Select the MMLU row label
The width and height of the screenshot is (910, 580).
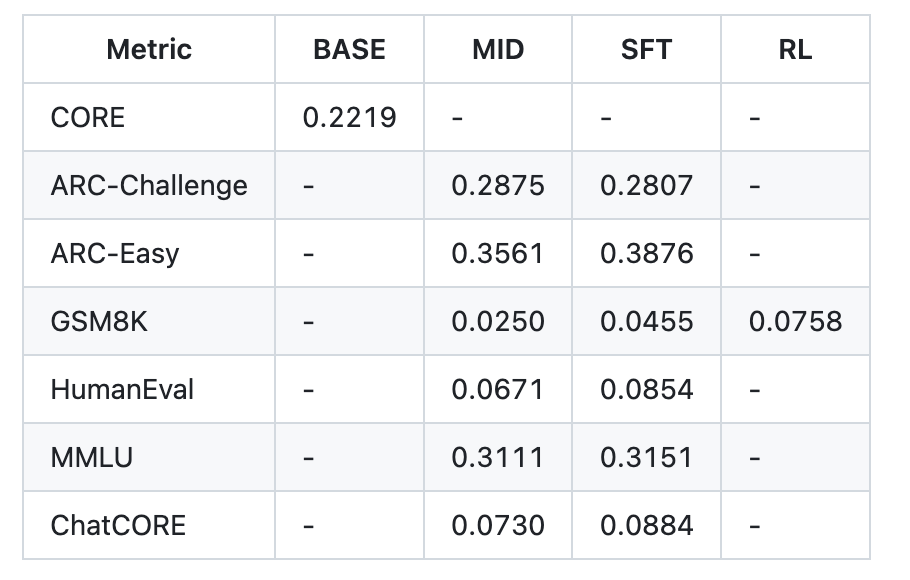(92, 457)
